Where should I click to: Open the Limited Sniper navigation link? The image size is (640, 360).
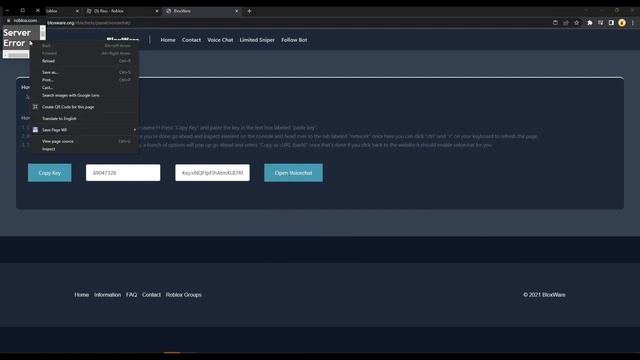point(257,40)
